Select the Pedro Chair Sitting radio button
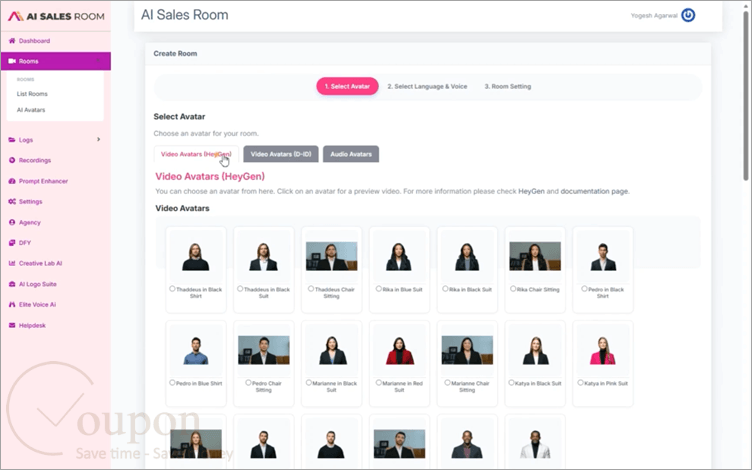 point(248,383)
